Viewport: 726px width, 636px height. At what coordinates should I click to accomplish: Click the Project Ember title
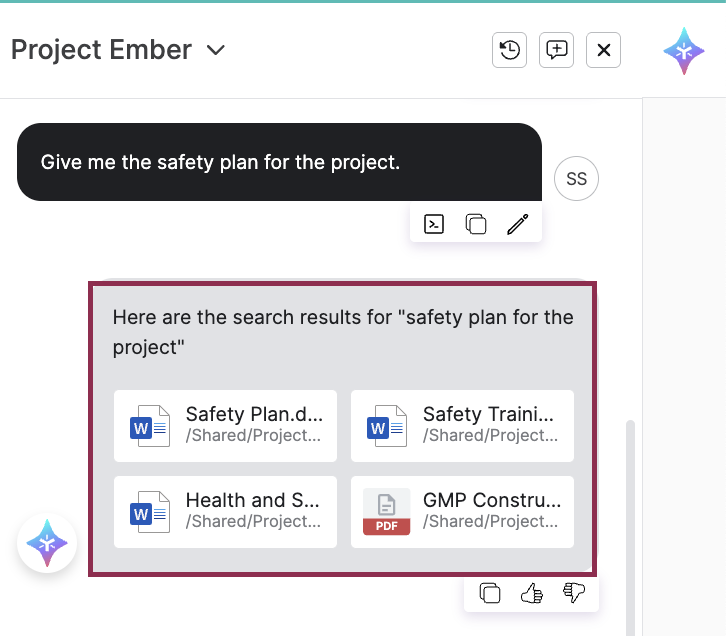coord(101,50)
